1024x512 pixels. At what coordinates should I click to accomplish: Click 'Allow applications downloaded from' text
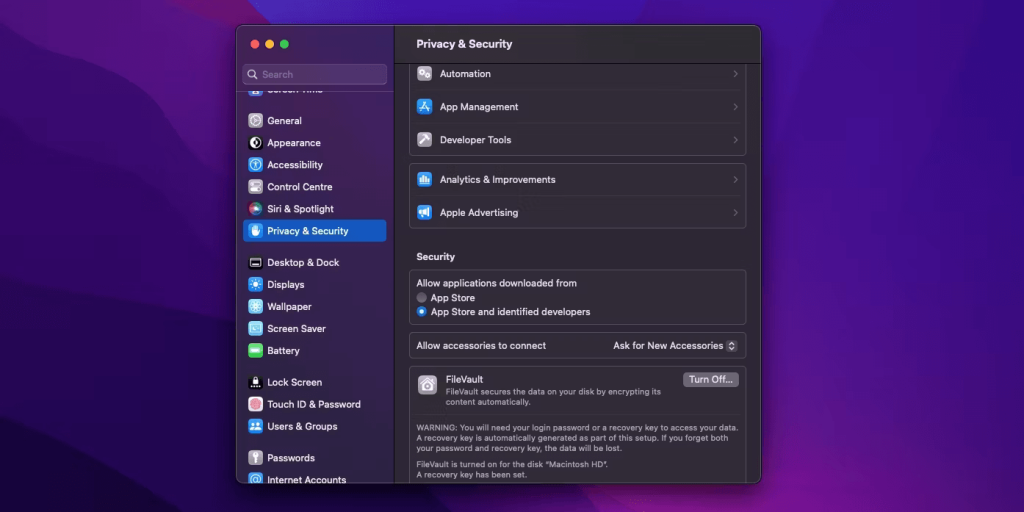point(496,283)
